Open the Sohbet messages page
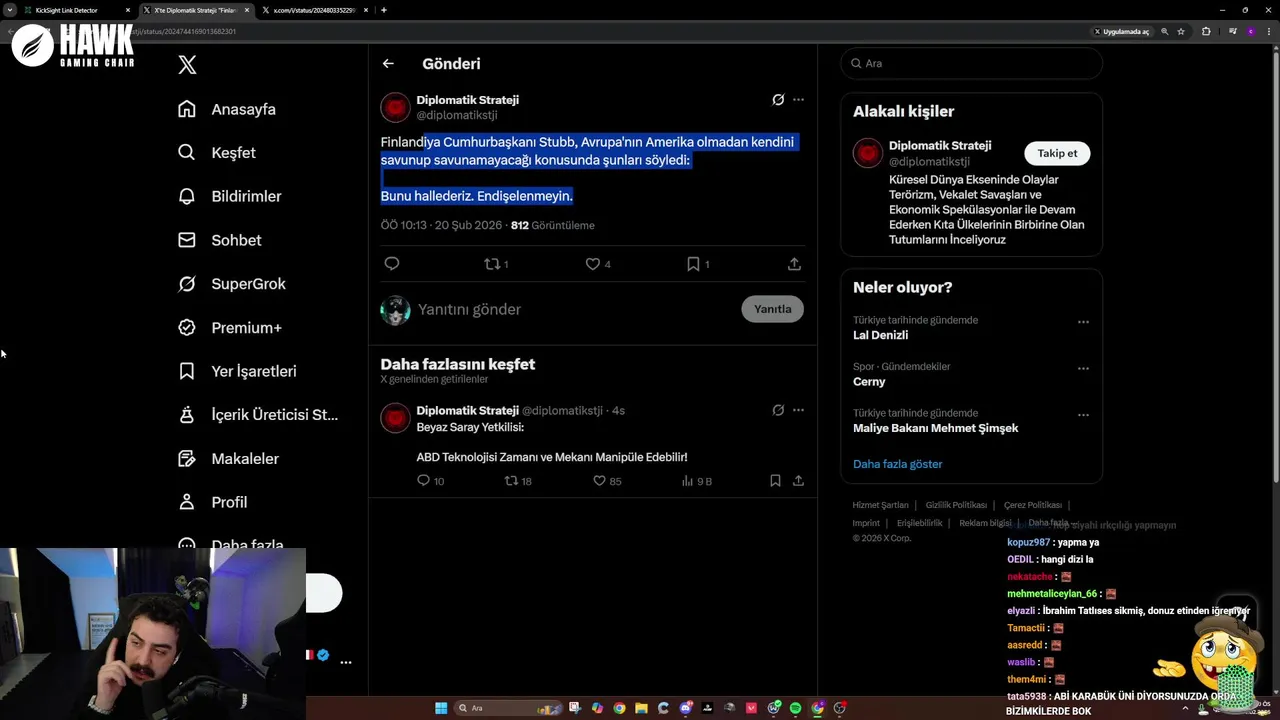Viewport: 1280px width, 720px height. (x=219, y=240)
